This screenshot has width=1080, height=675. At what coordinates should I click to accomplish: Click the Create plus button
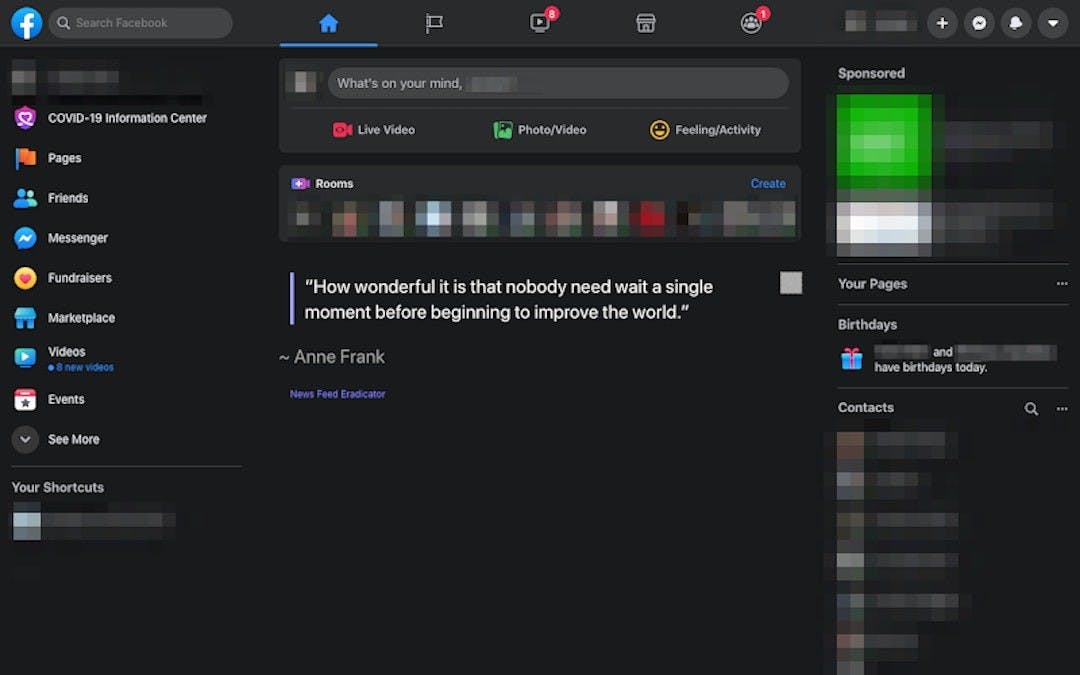coord(942,23)
